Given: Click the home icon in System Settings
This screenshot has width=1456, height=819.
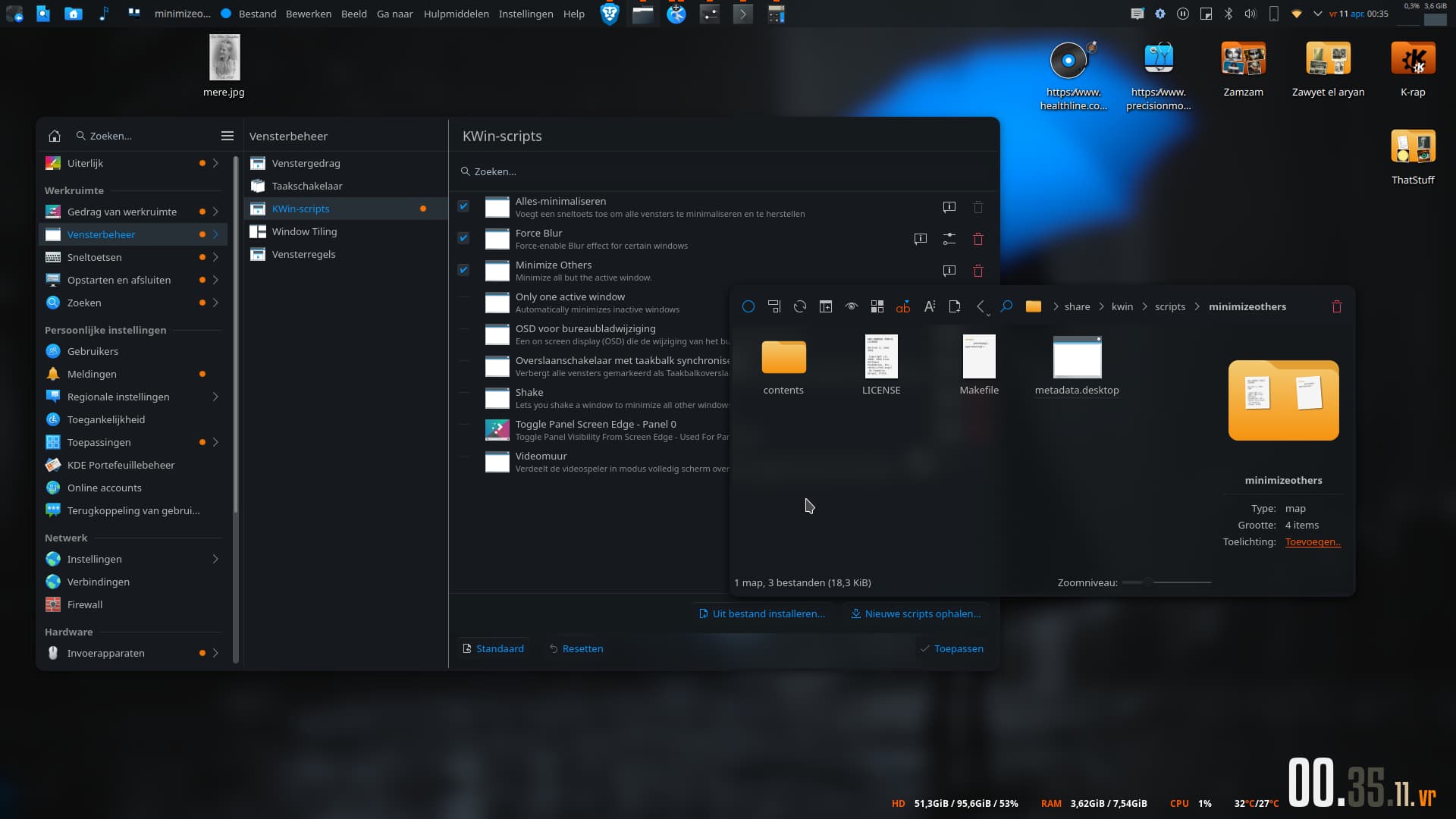Looking at the screenshot, I should point(55,136).
